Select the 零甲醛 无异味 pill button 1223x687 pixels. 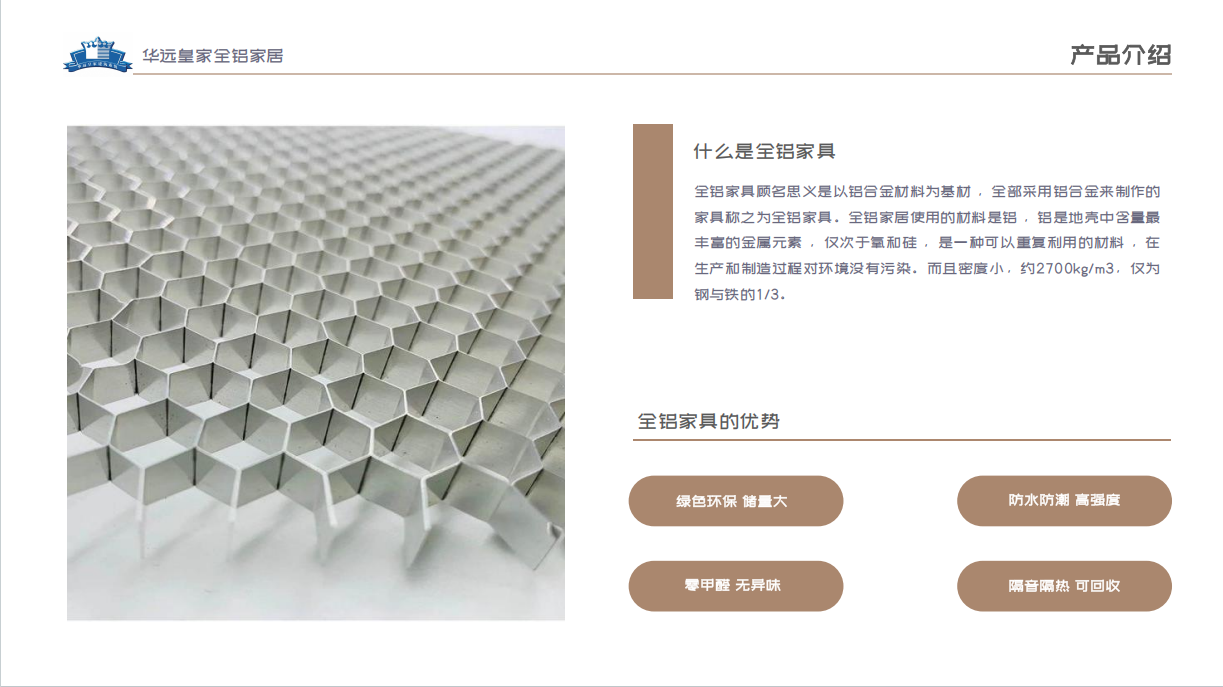pyautogui.click(x=736, y=586)
